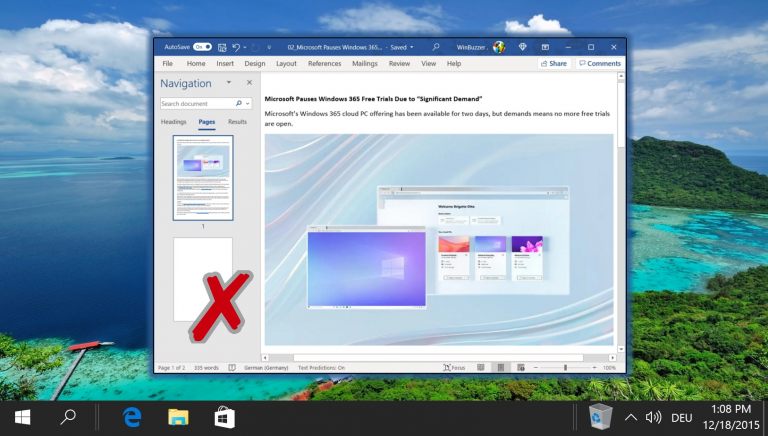Image resolution: width=768 pixels, height=436 pixels.
Task: Switch to Web Layout view icon
Action: pyautogui.click(x=521, y=368)
